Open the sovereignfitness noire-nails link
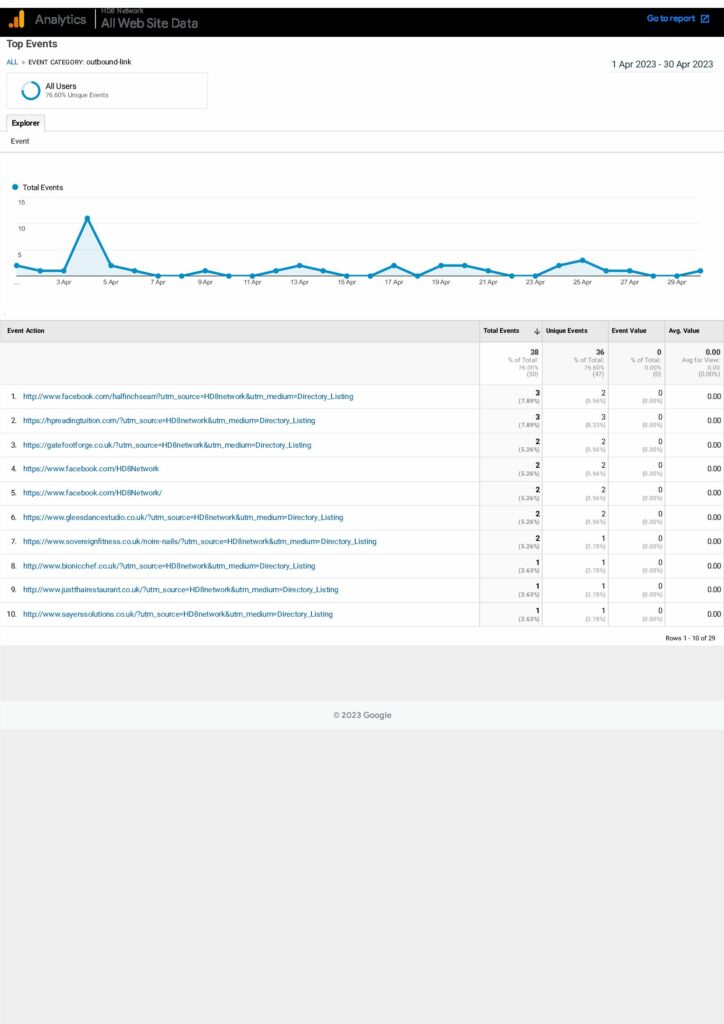Viewport: 724px width, 1024px height. coord(199,542)
